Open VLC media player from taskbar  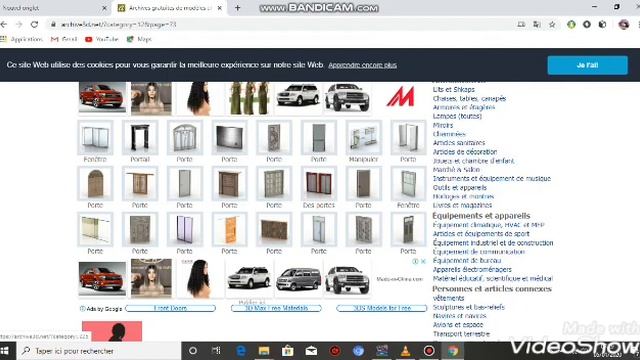coord(405,351)
